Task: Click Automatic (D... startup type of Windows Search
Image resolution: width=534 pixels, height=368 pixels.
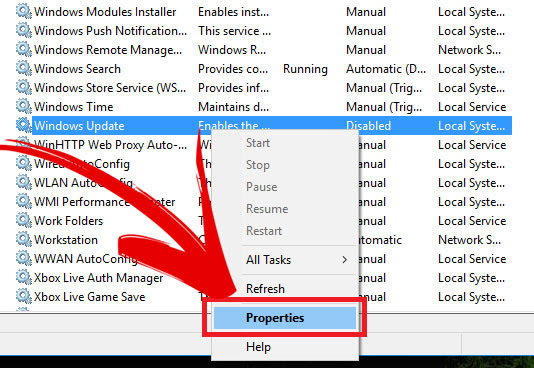Action: point(386,69)
